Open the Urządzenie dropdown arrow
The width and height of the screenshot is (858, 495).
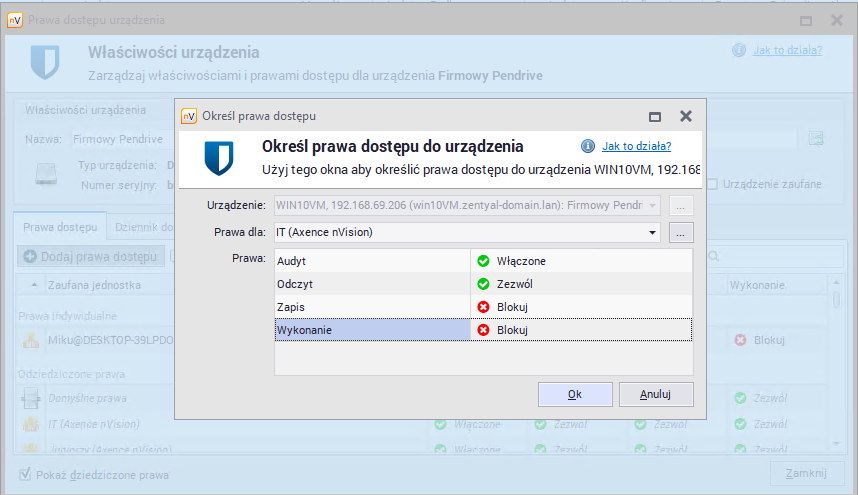[x=653, y=205]
